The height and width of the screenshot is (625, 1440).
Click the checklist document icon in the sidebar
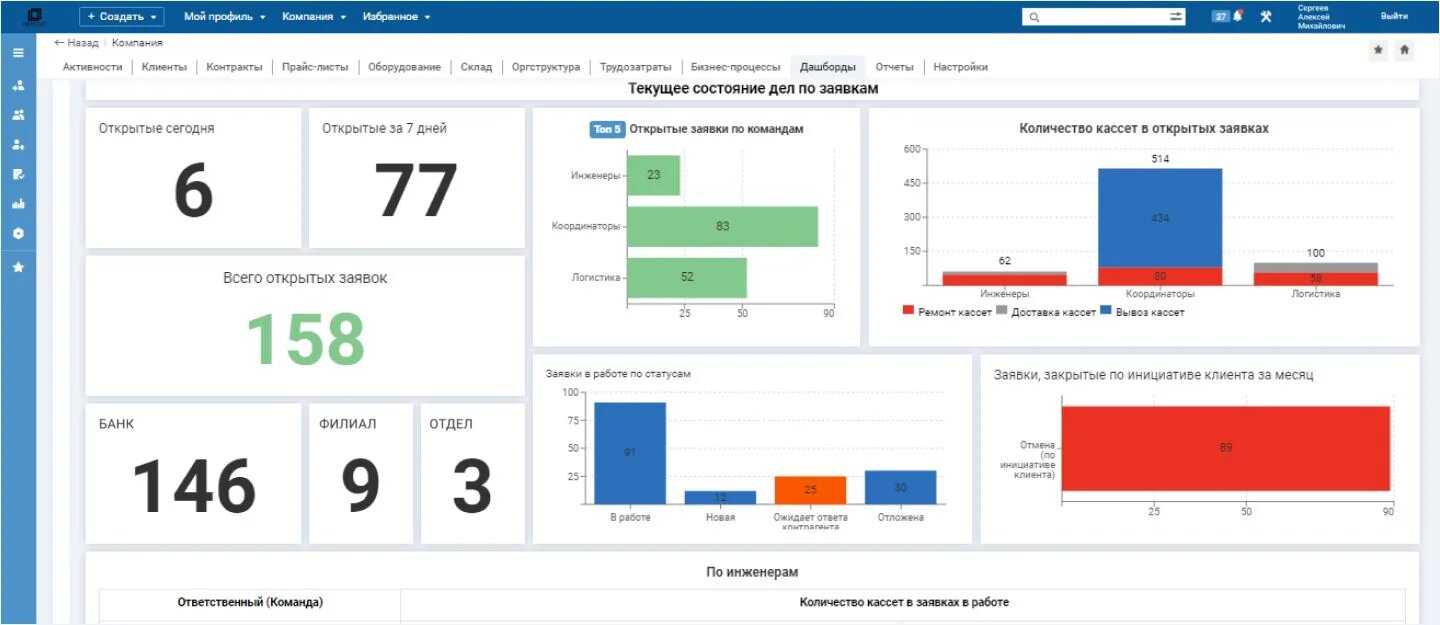(x=18, y=174)
